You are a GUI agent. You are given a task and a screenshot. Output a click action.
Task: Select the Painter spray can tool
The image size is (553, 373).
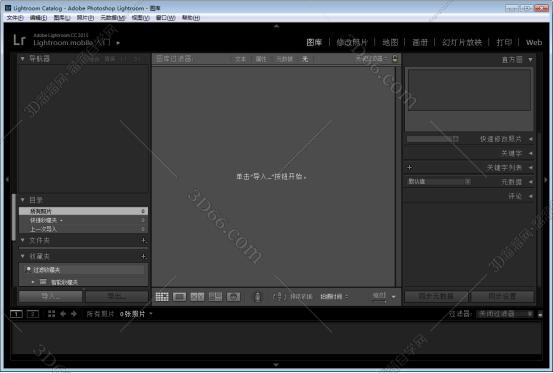point(258,296)
